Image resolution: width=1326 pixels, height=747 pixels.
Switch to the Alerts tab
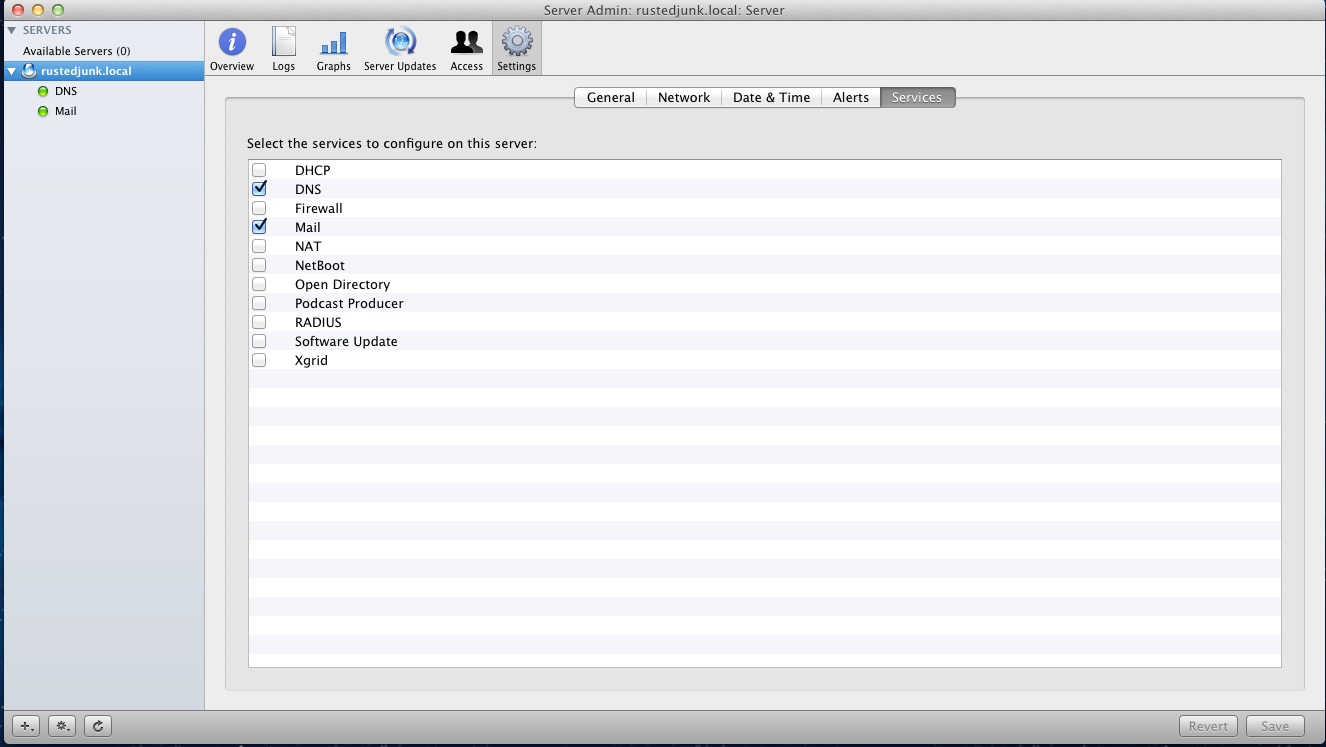pos(851,97)
